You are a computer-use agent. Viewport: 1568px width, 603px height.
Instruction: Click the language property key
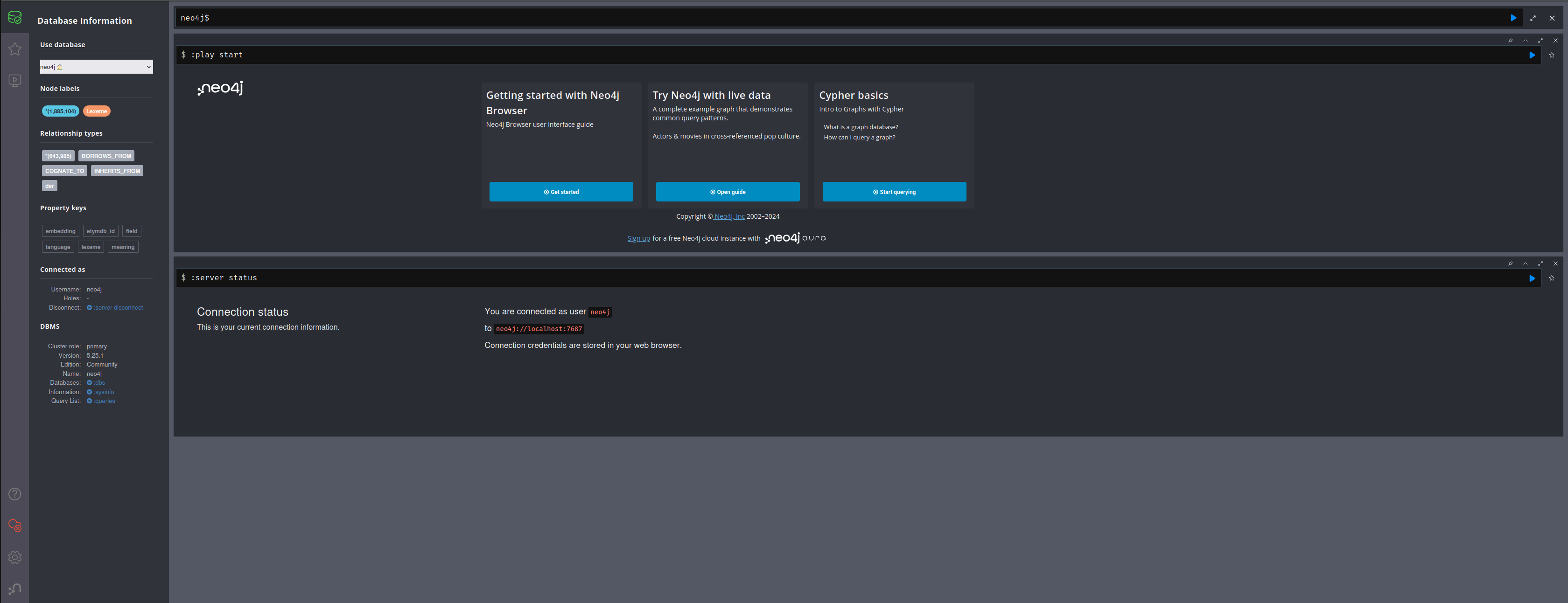pos(58,247)
